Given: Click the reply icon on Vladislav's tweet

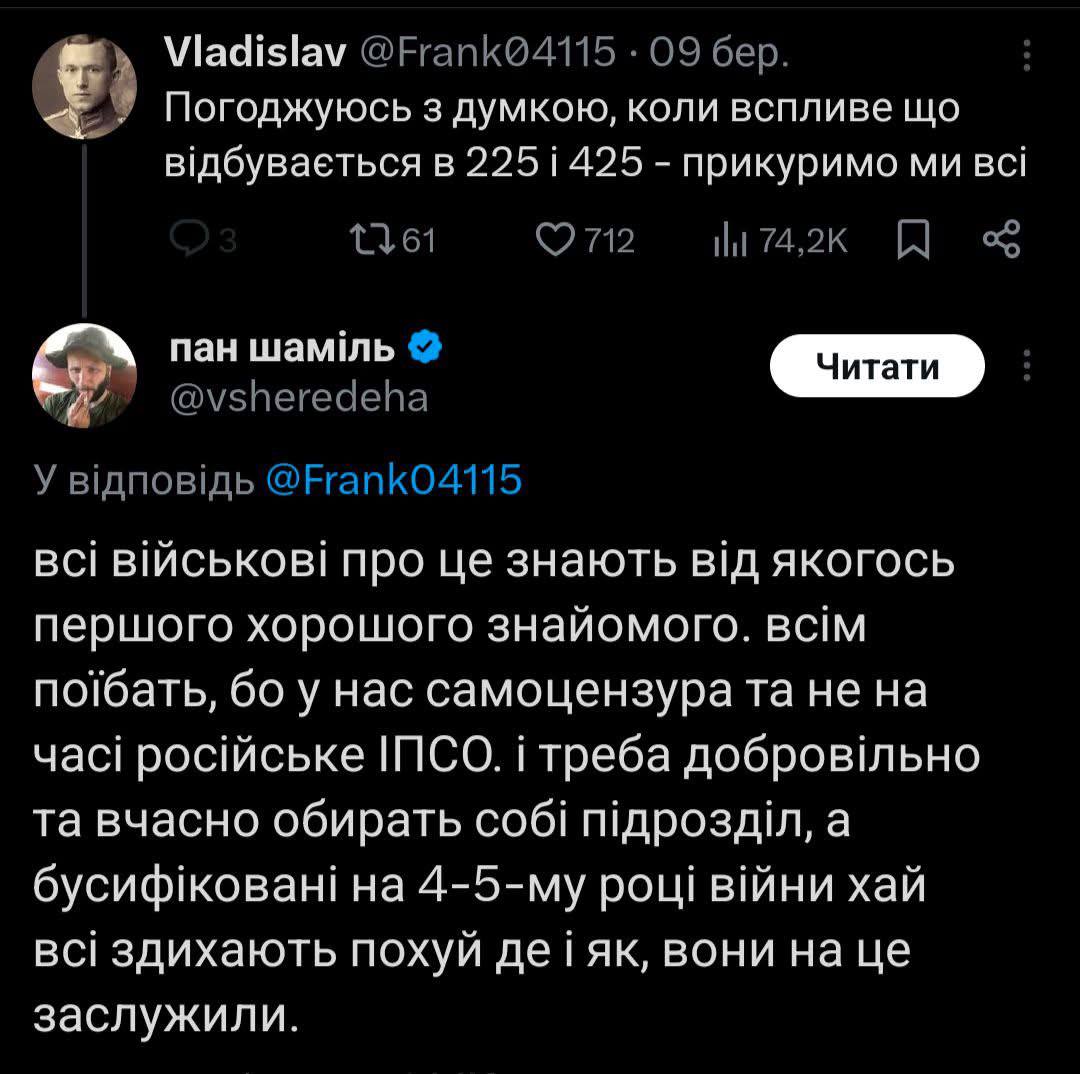Looking at the screenshot, I should (x=188, y=240).
